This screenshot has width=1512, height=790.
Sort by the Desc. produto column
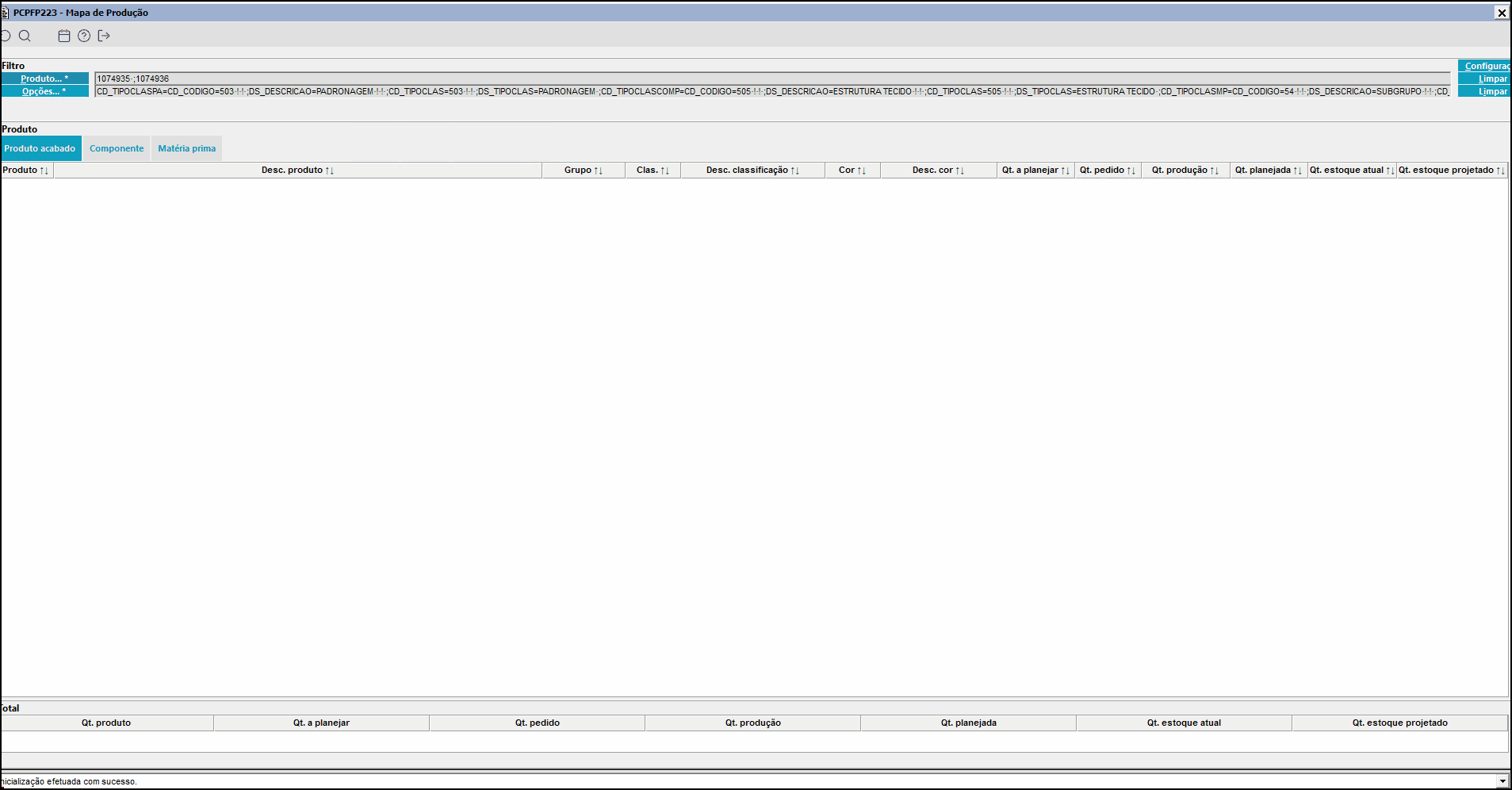298,170
